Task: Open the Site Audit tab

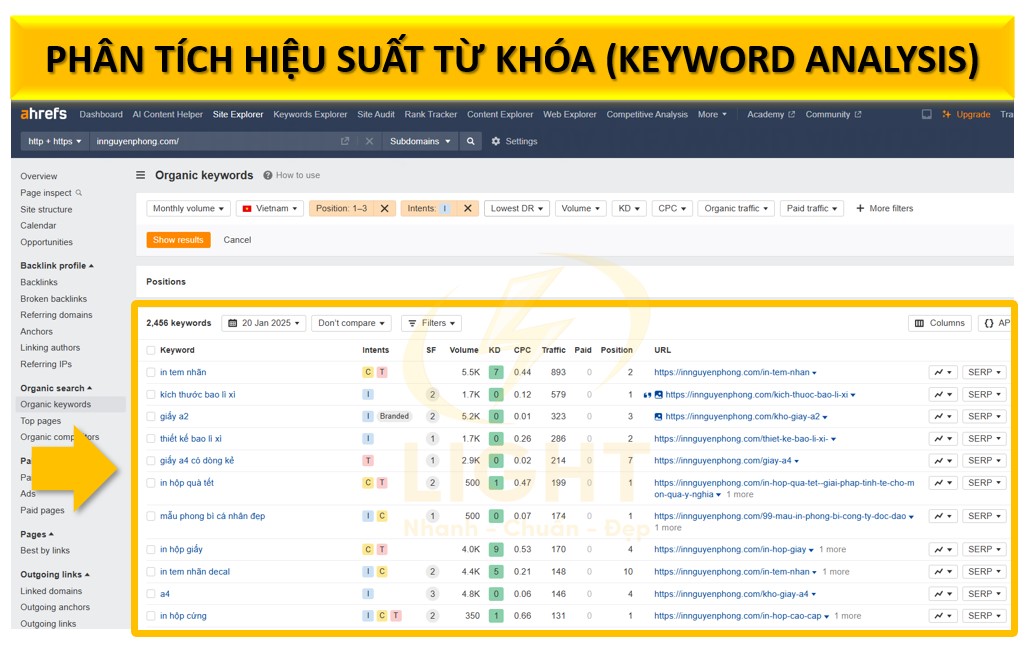Action: point(375,114)
